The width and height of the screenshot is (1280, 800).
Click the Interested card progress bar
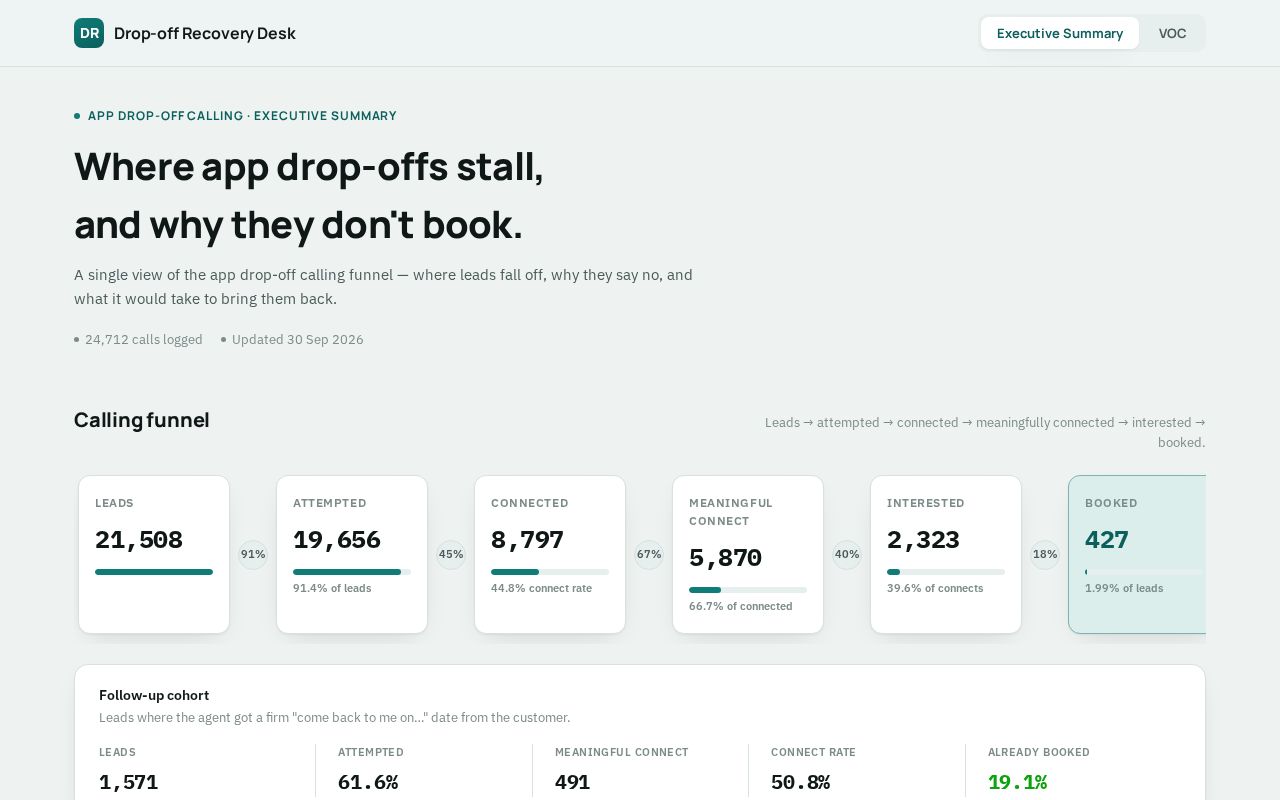coord(946,572)
